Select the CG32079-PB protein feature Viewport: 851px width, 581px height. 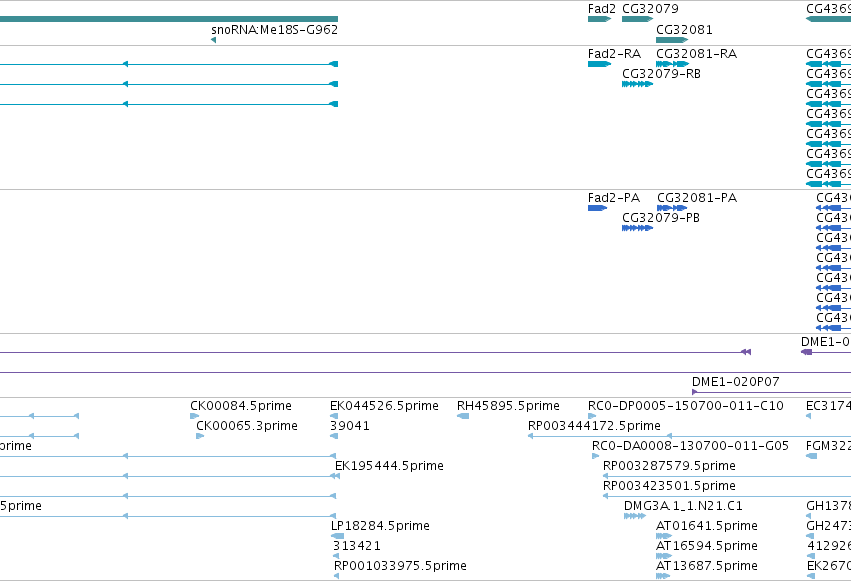(637, 228)
